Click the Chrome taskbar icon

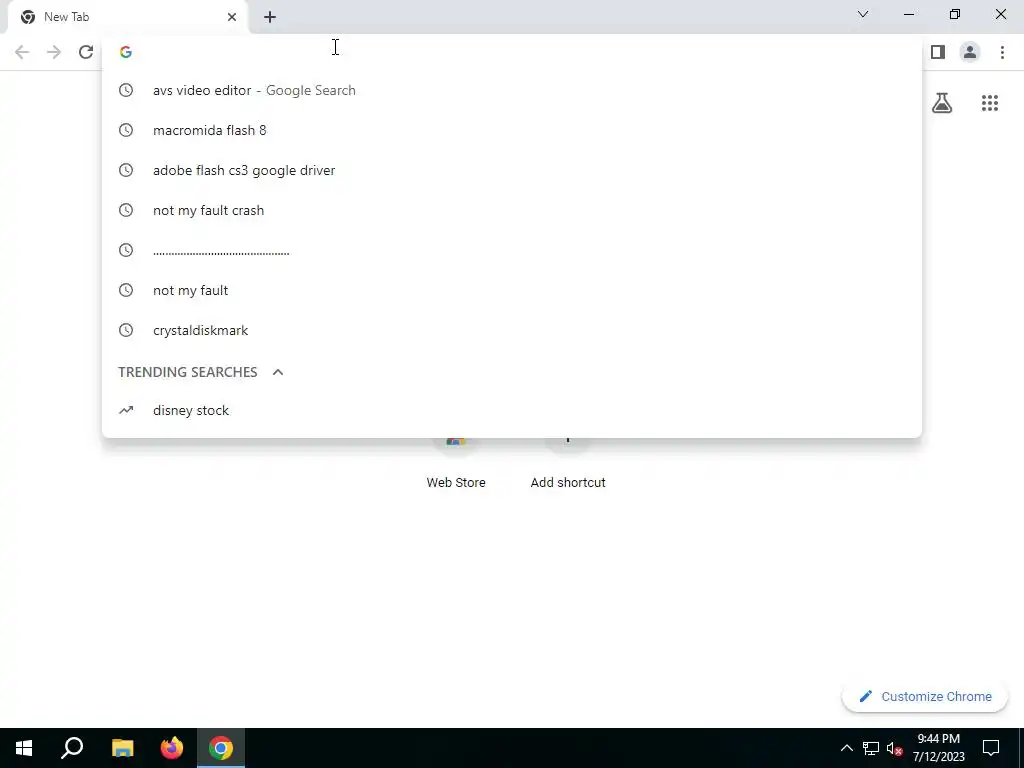click(221, 748)
